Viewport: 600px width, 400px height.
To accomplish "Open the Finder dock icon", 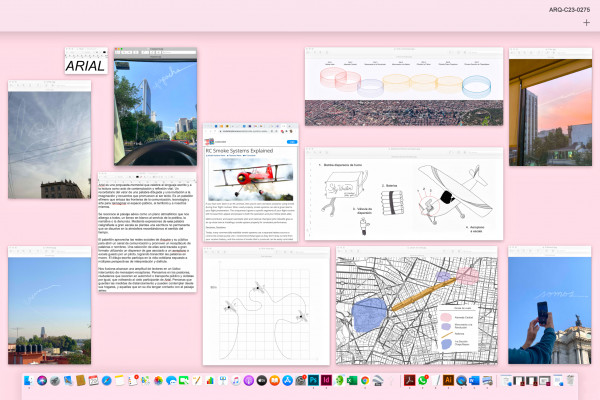I will [x=29, y=380].
